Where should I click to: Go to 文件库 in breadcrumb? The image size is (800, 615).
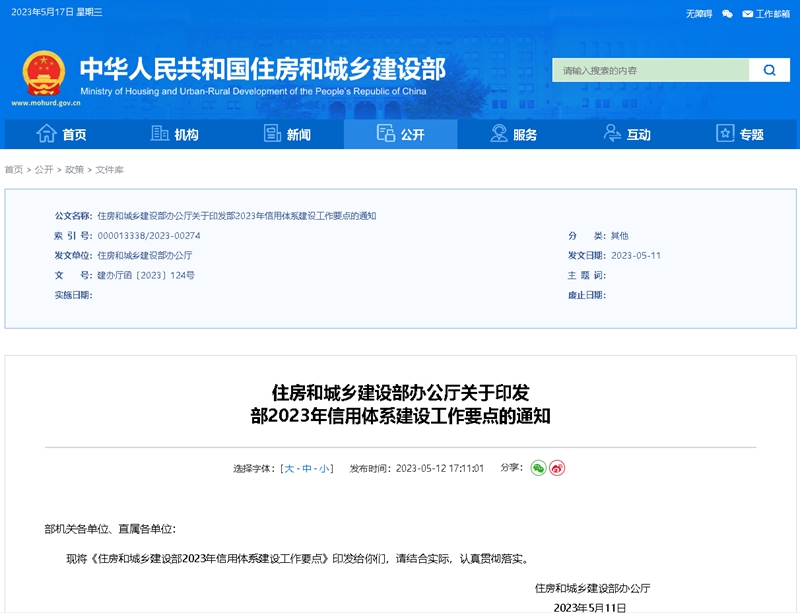click(x=109, y=169)
